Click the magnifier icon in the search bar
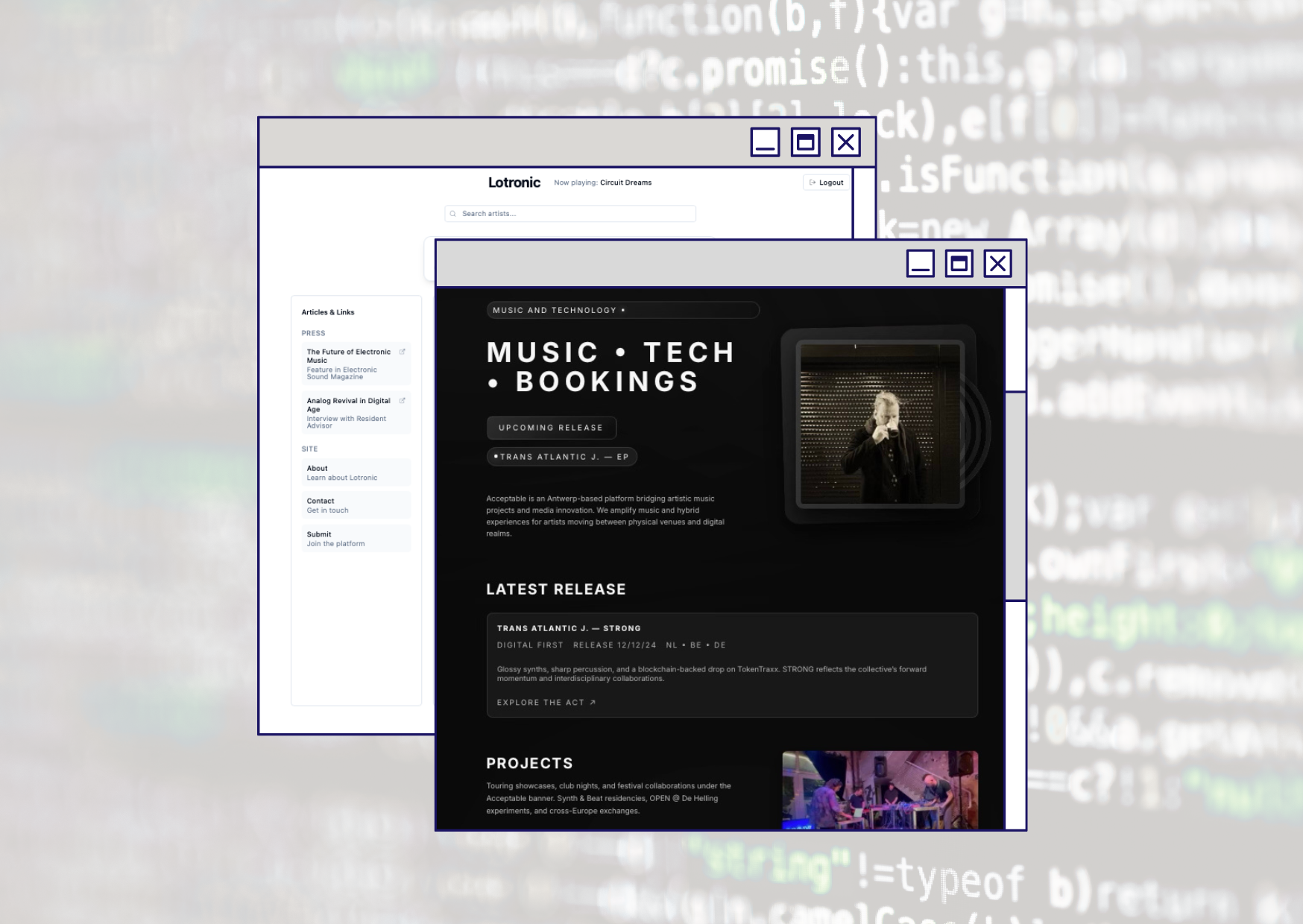Screen dimensions: 1303x924 [453, 214]
